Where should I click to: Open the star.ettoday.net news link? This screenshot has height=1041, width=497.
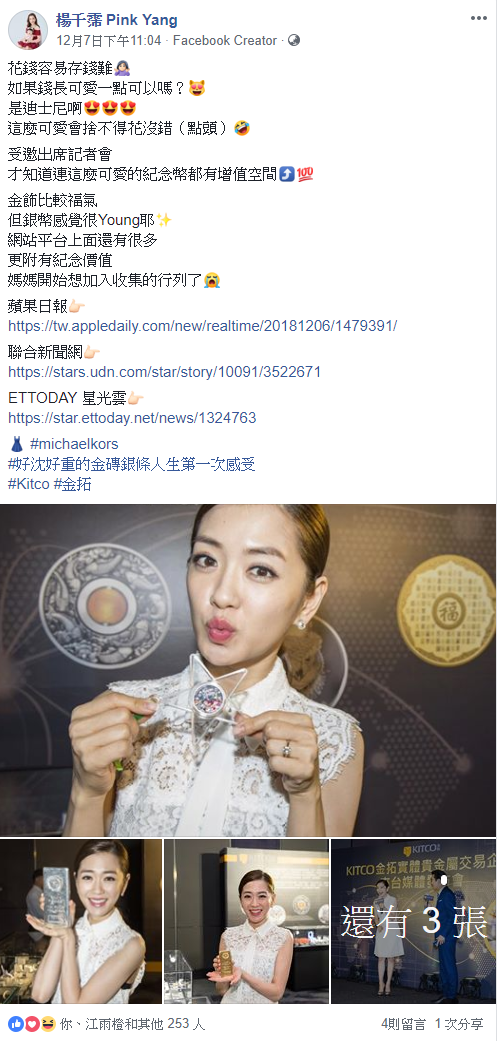point(132,418)
